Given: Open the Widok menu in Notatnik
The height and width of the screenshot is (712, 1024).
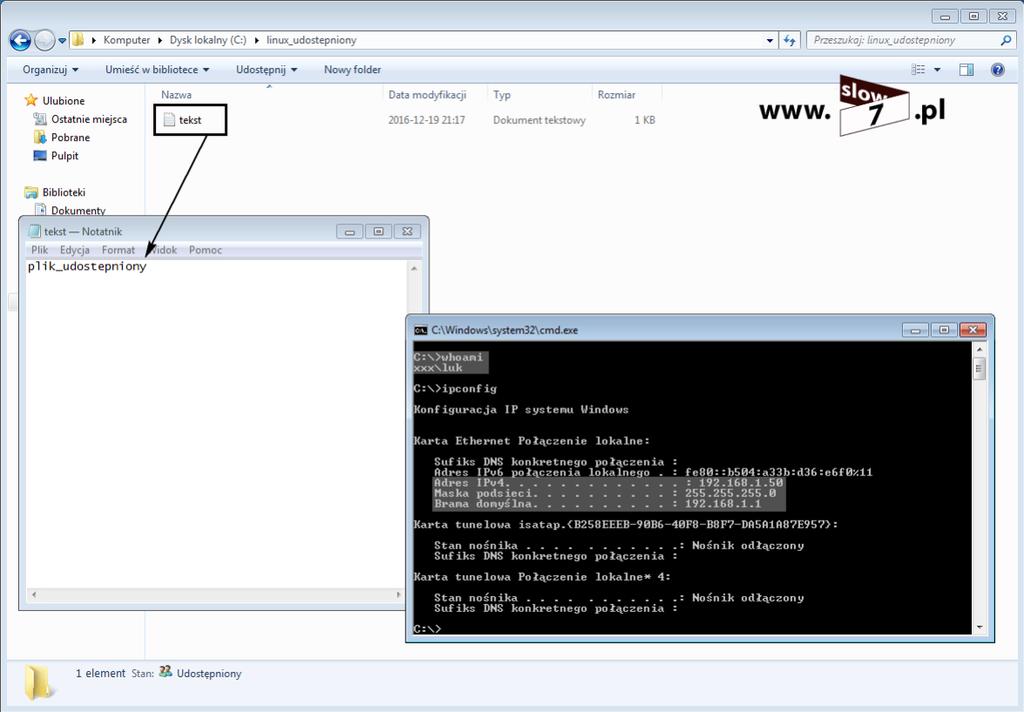Looking at the screenshot, I should point(162,250).
